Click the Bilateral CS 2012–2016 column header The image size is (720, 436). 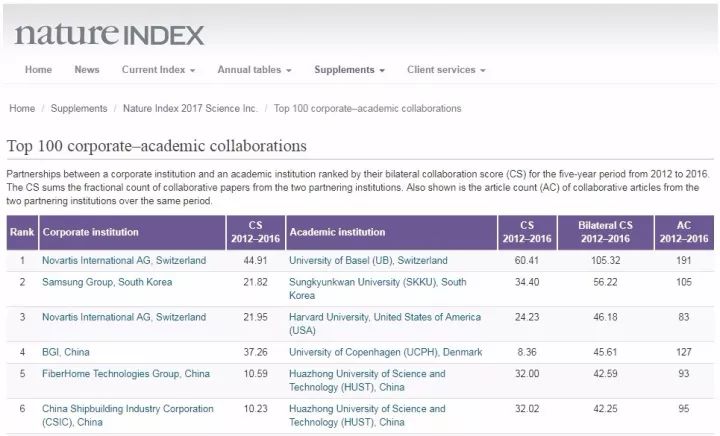tap(605, 232)
